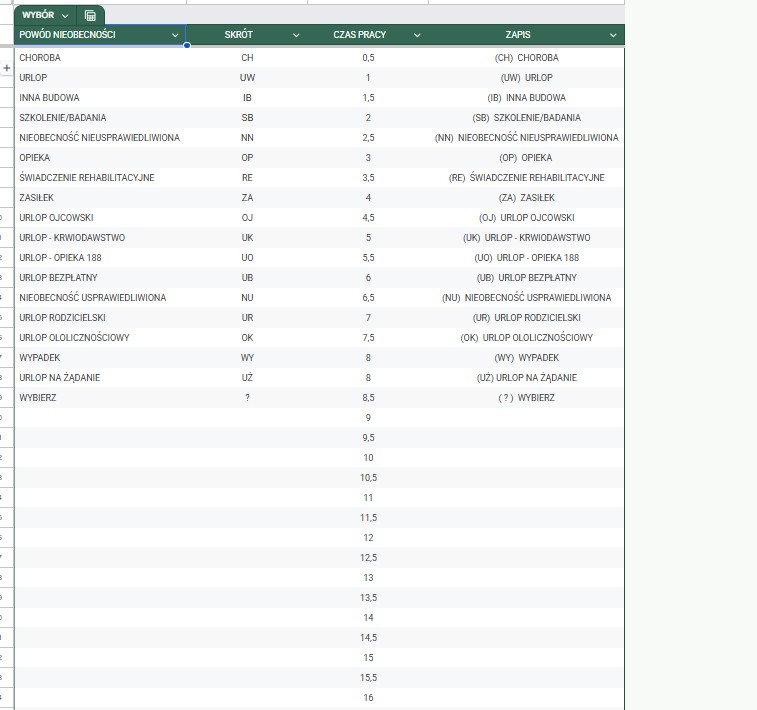Click the plus icon left of the CHOROBA row
Screen dimensions: 757x710
(x=7, y=68)
